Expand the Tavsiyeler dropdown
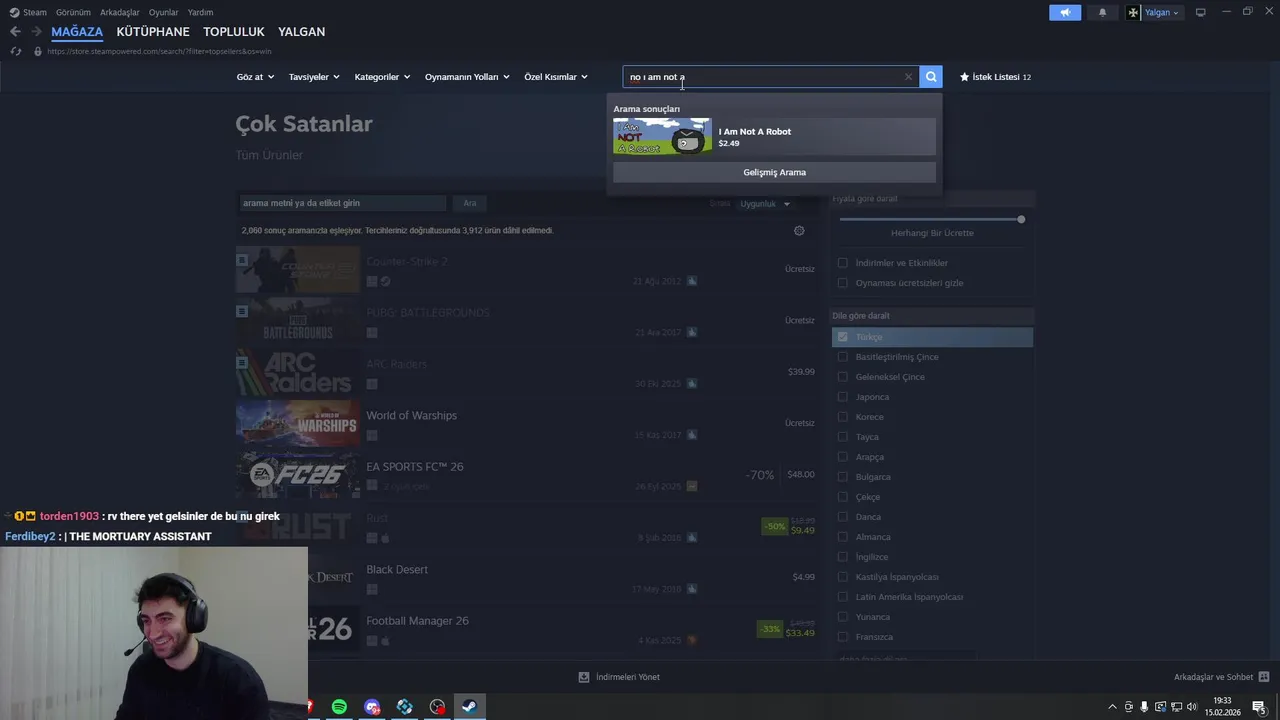This screenshot has height=720, width=1280. pos(314,77)
